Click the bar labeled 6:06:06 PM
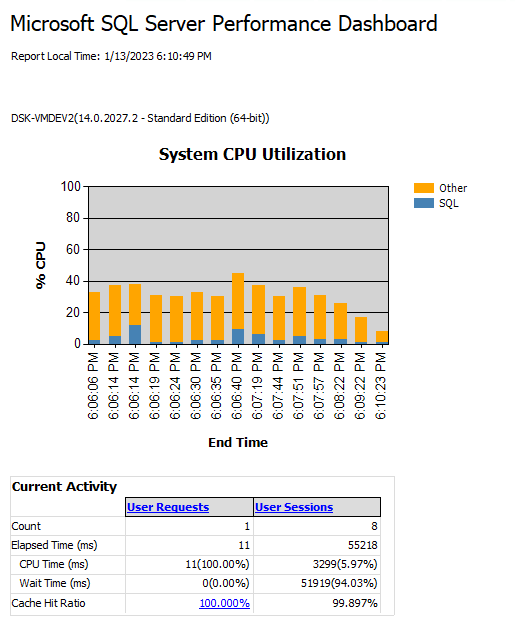This screenshot has height=640, width=515. [x=94, y=318]
